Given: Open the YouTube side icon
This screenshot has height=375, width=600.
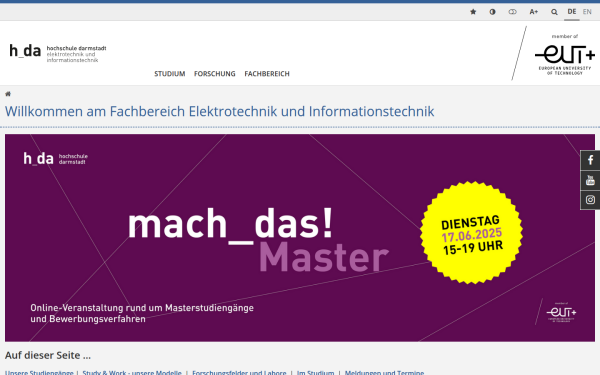Looking at the screenshot, I should coord(590,180).
